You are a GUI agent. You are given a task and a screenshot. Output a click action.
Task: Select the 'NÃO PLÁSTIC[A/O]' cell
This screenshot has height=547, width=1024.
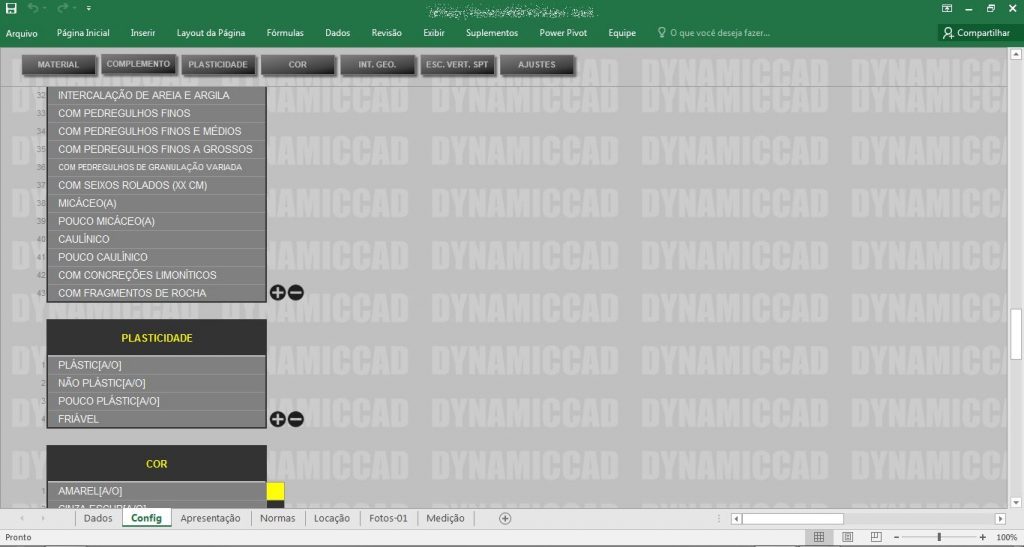[x=157, y=383]
